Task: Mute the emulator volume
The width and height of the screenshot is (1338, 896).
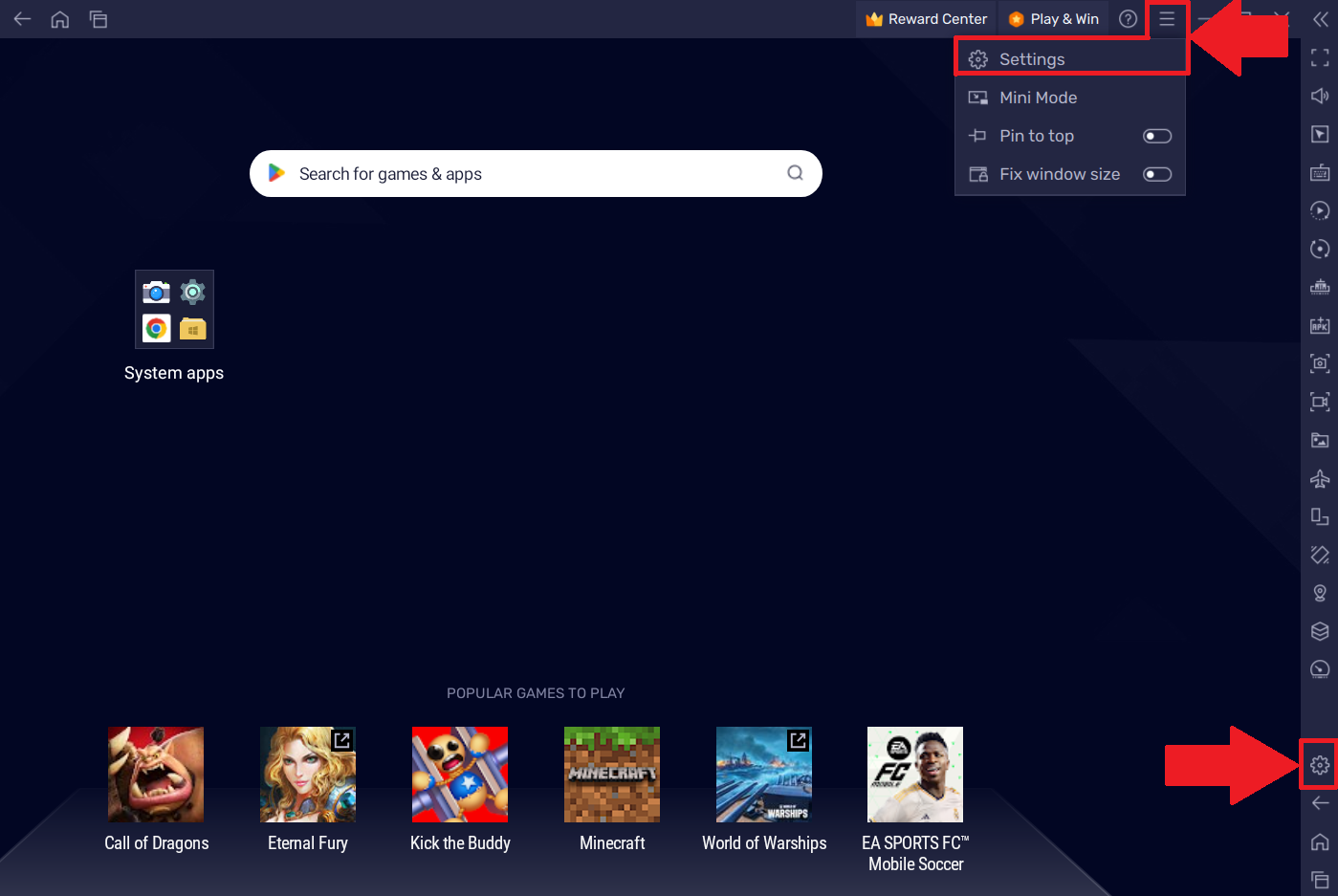Action: [x=1320, y=96]
